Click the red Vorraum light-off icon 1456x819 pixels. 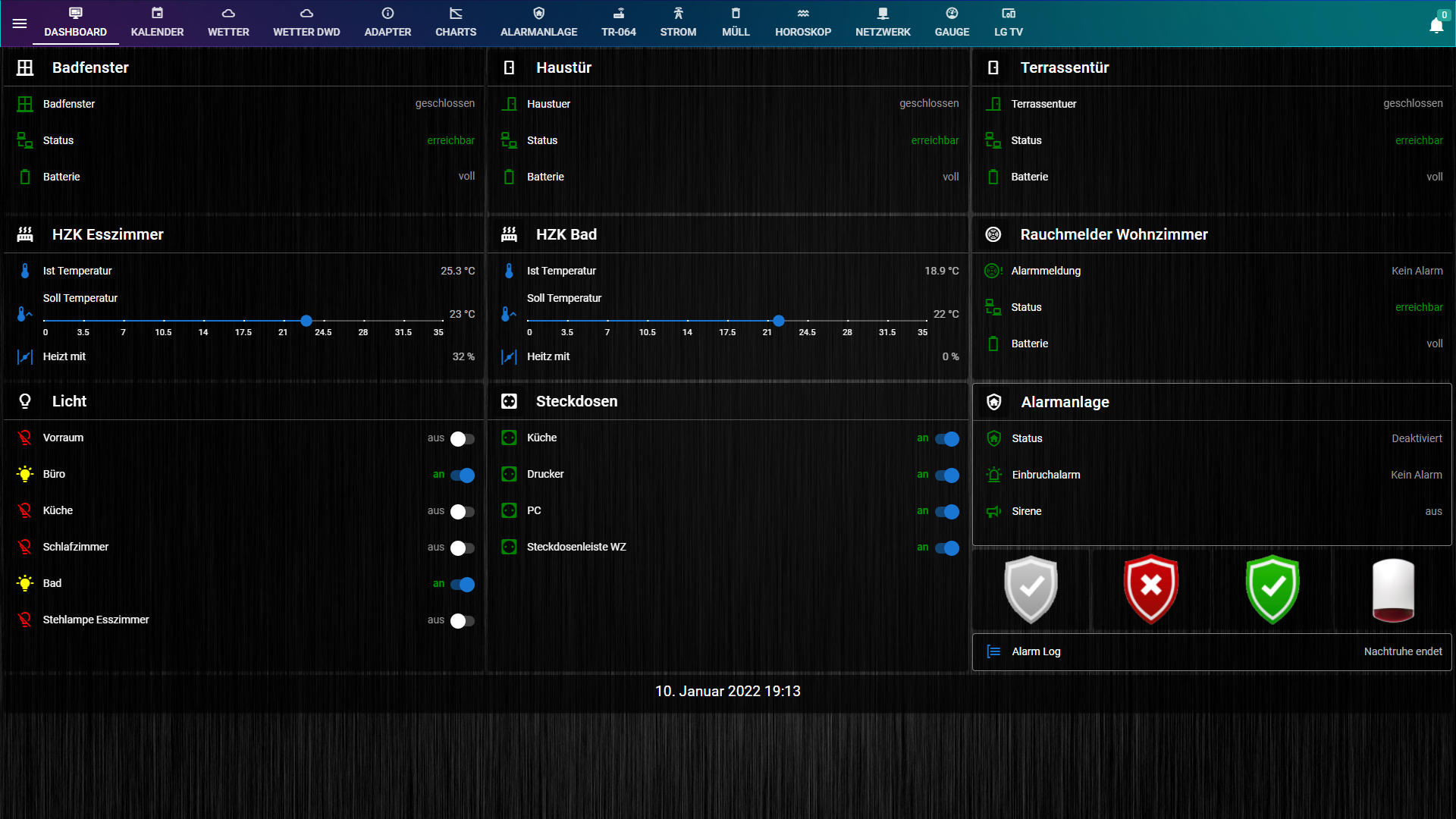25,438
